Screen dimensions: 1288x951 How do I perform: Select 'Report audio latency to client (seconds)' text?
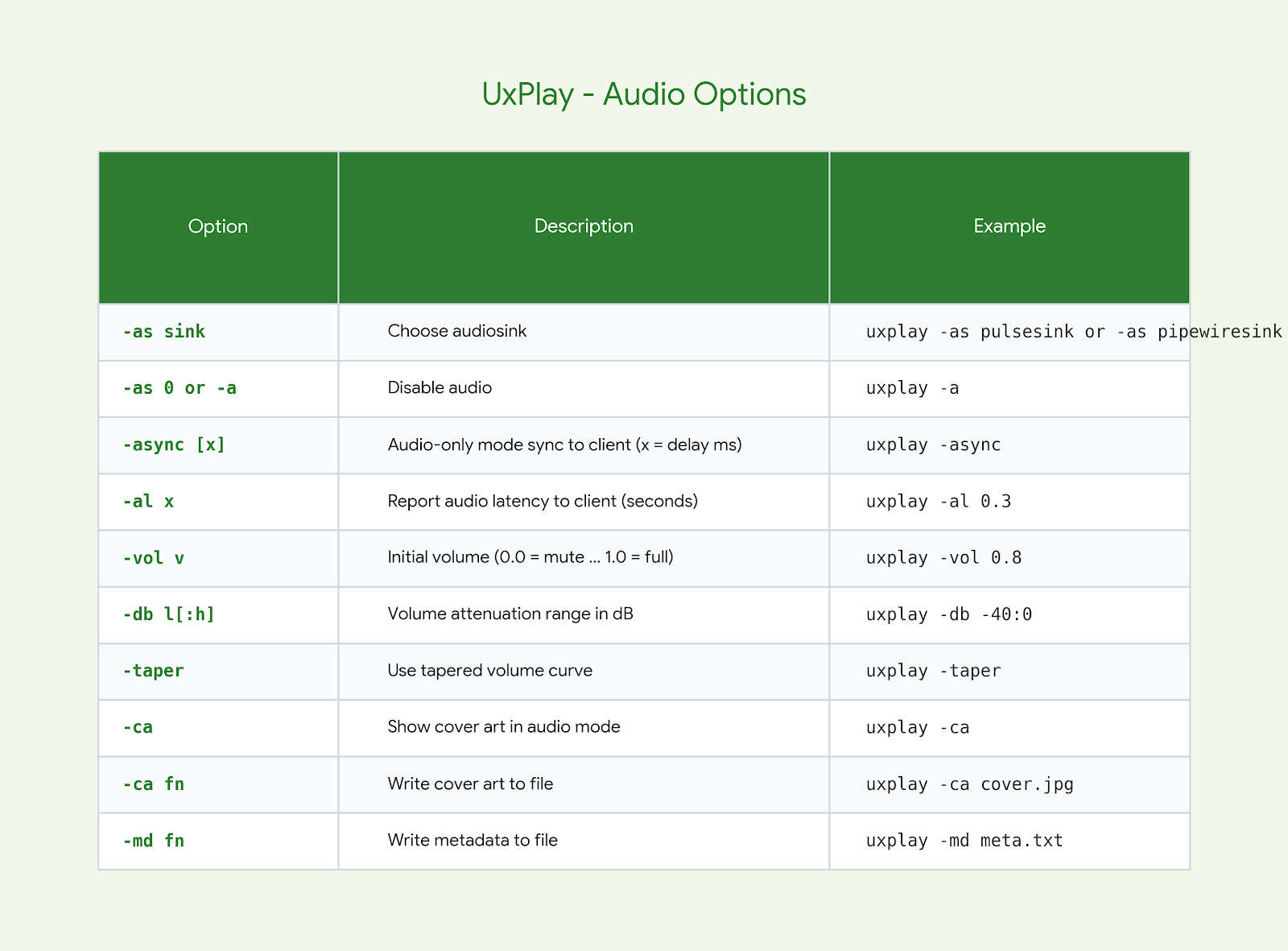[543, 501]
